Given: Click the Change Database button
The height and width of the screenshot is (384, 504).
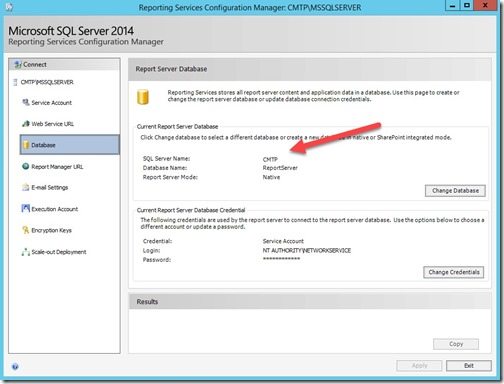Looking at the screenshot, I should point(455,191).
